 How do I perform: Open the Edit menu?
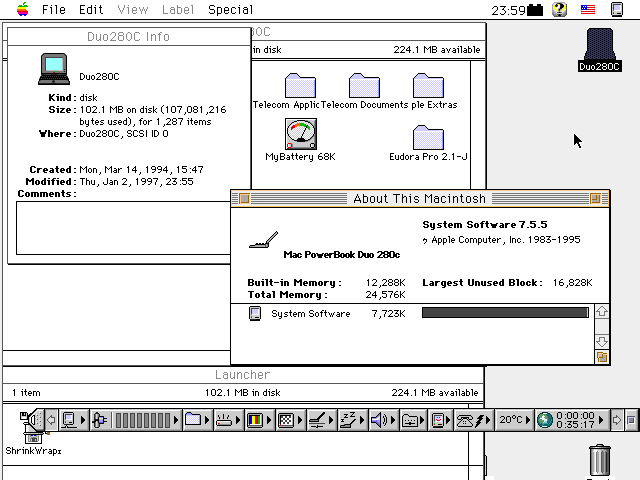pyautogui.click(x=91, y=9)
